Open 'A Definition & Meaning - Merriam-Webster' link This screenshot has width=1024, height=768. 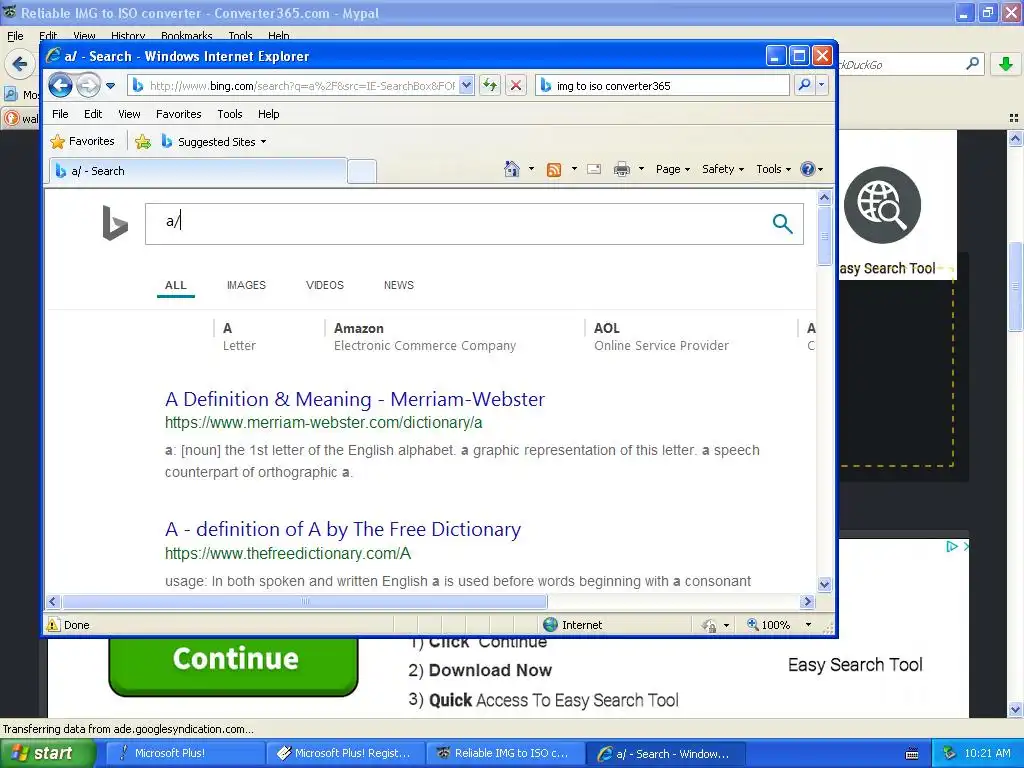pyautogui.click(x=355, y=399)
